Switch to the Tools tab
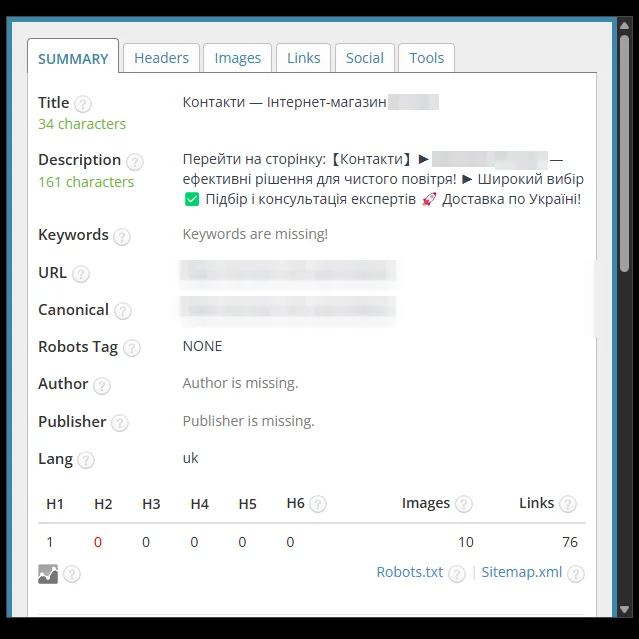Image resolution: width=639 pixels, height=639 pixels. pyautogui.click(x=426, y=58)
